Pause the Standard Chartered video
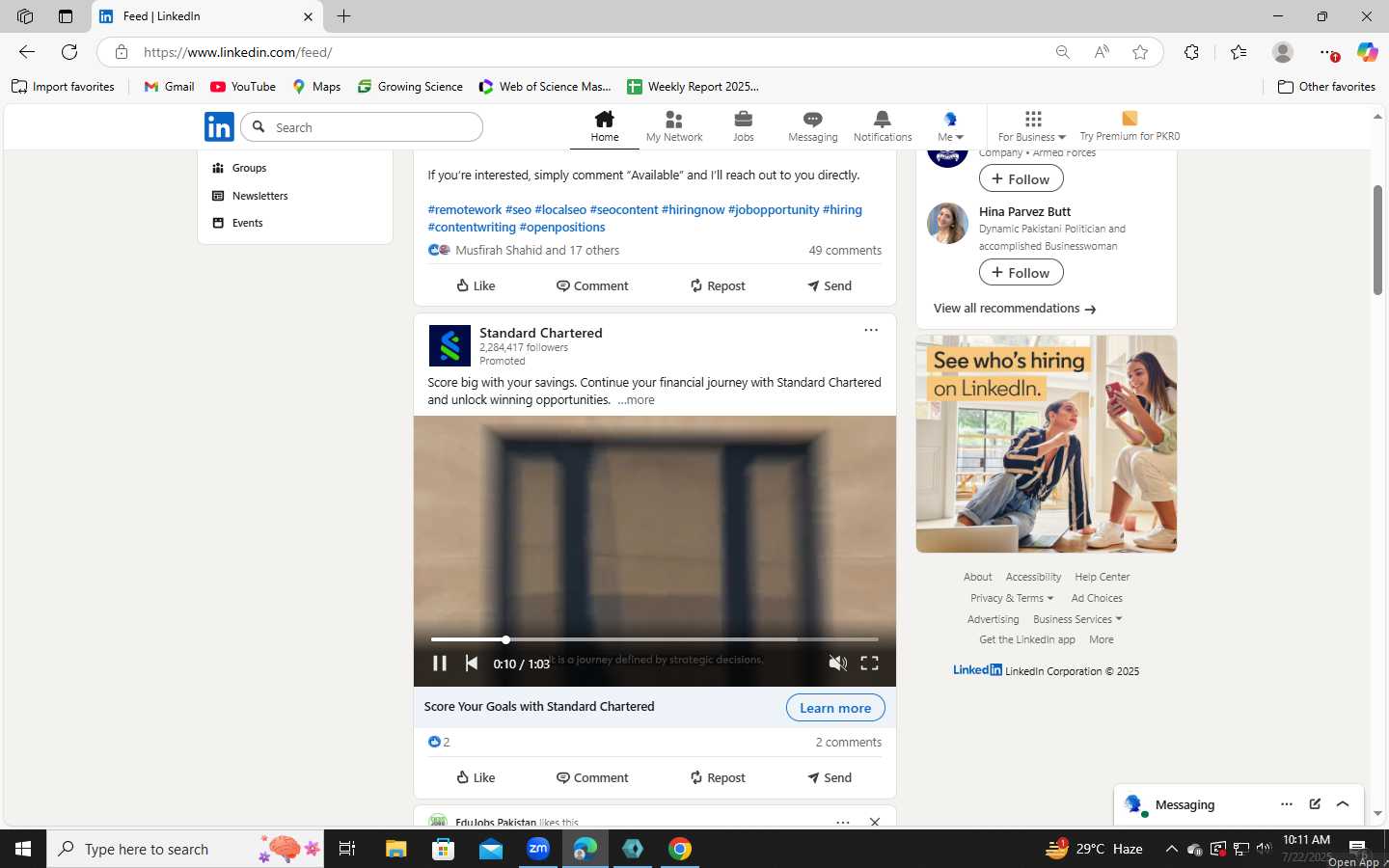The height and width of the screenshot is (868, 1389). pyautogui.click(x=440, y=663)
